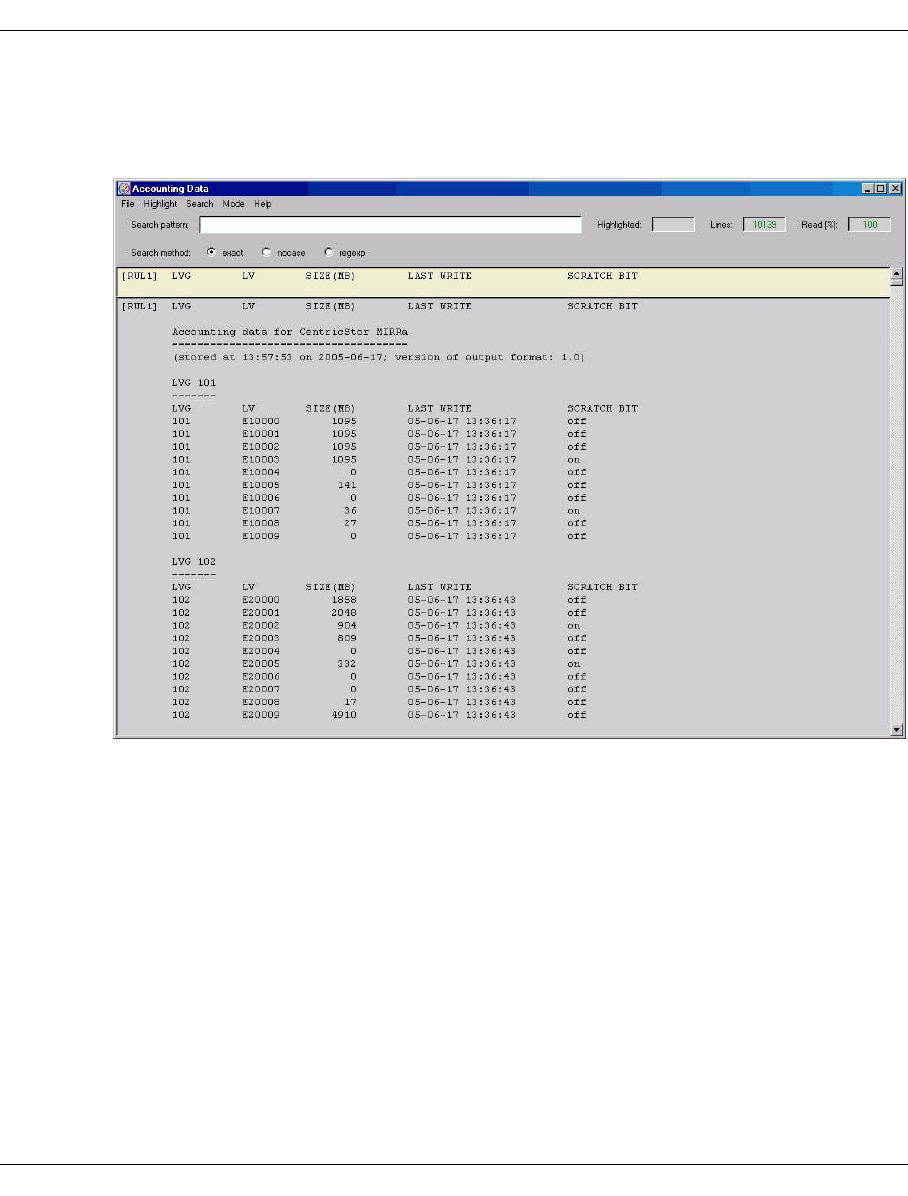
Task: Open the Help menu
Action: tap(262, 204)
